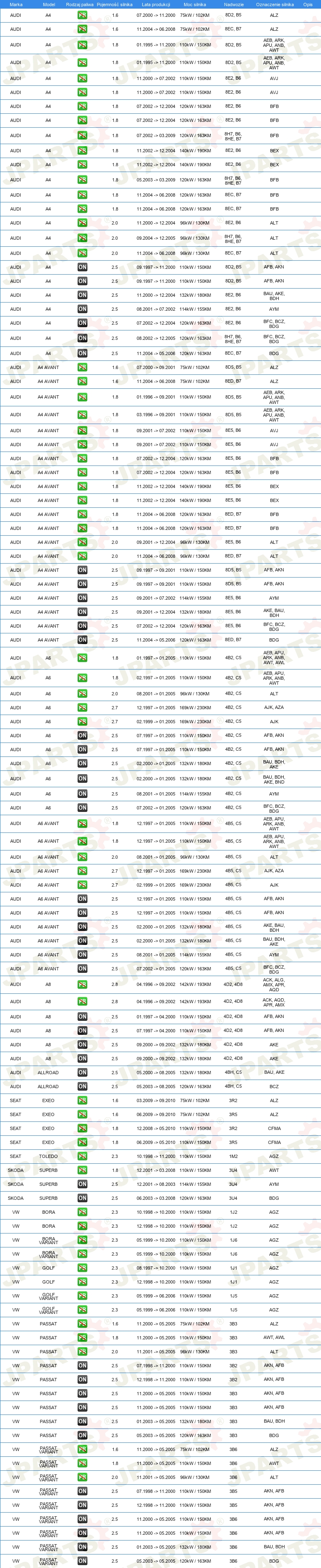Click diesel ON icon, A4 Avant 11.2004->05.2006 row
Image resolution: width=321 pixels, height=1568 pixels.
point(82,640)
